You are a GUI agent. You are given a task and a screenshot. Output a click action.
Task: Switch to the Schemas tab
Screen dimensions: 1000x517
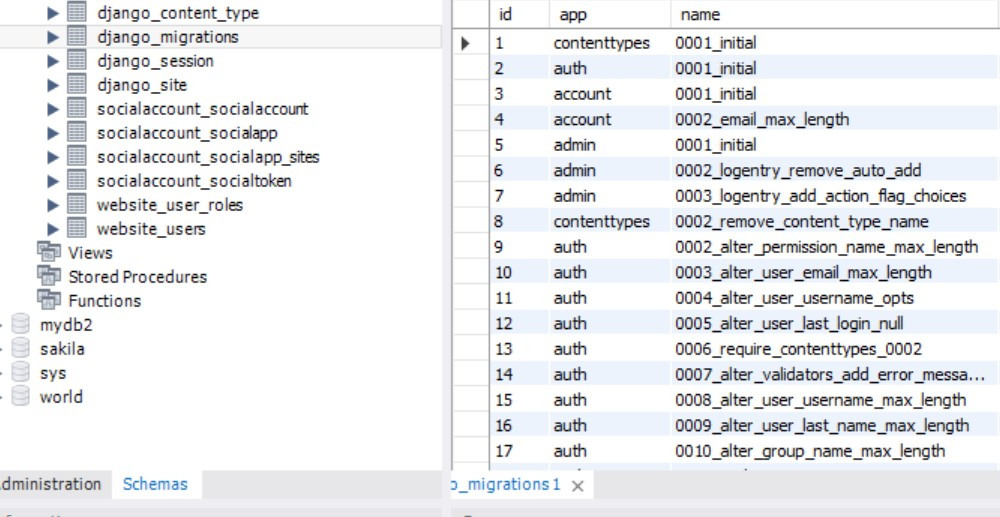point(155,484)
